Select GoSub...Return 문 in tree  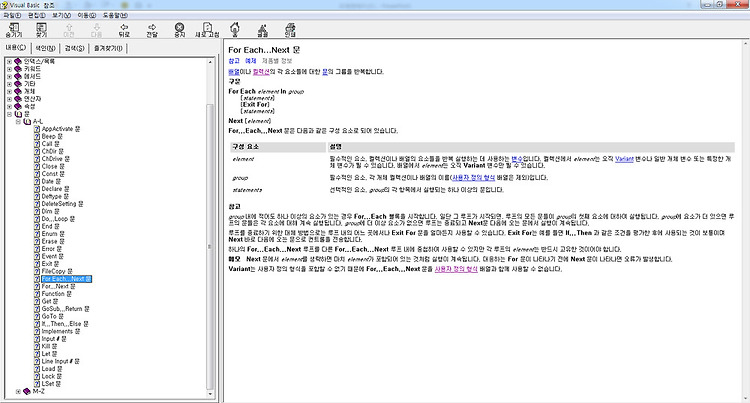(x=66, y=309)
